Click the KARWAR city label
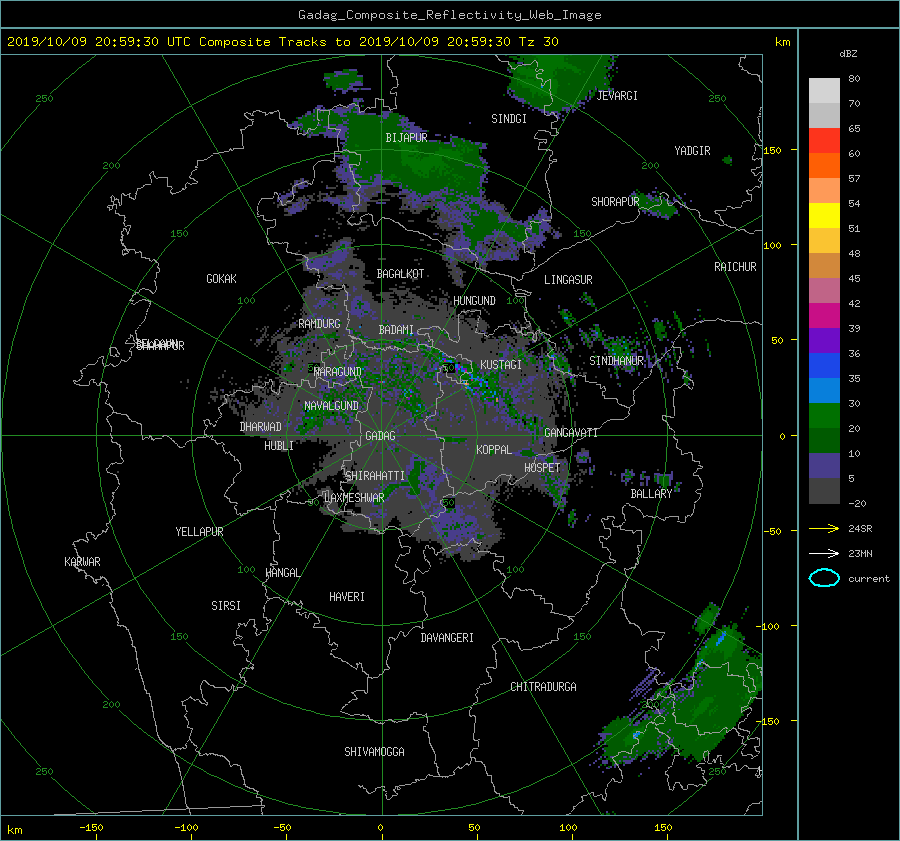 click(x=82, y=562)
